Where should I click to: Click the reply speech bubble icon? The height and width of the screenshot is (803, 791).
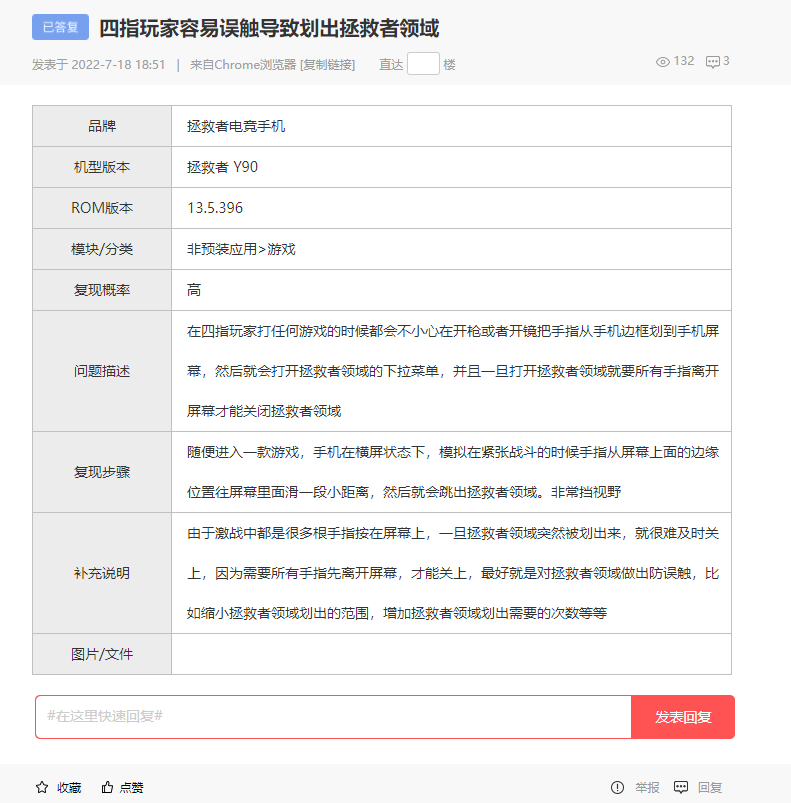[681, 787]
